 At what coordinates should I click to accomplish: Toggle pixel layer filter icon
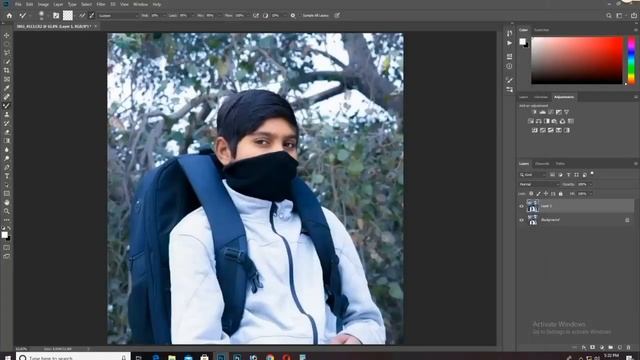(552, 175)
